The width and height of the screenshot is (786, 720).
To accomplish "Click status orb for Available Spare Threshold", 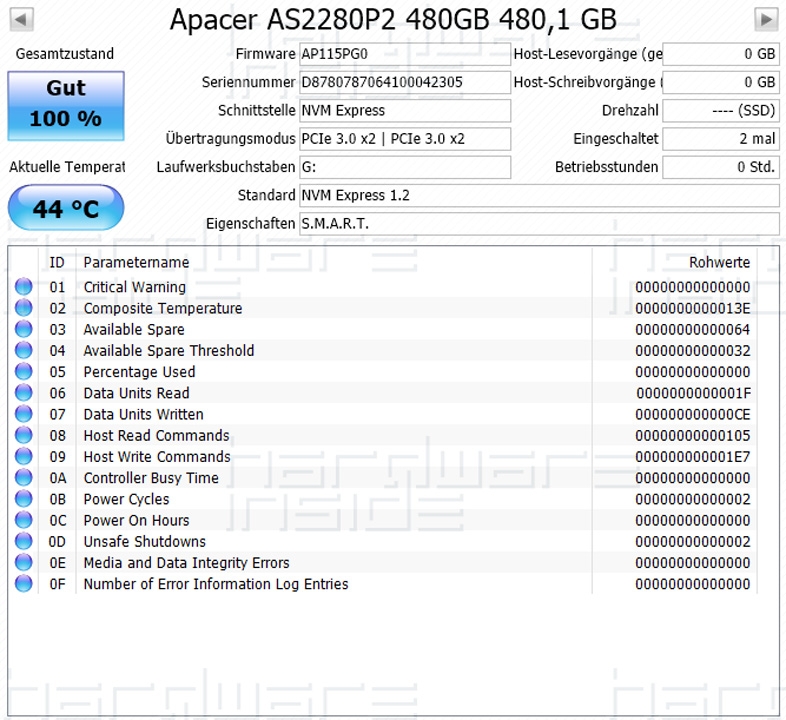I will point(24,350).
